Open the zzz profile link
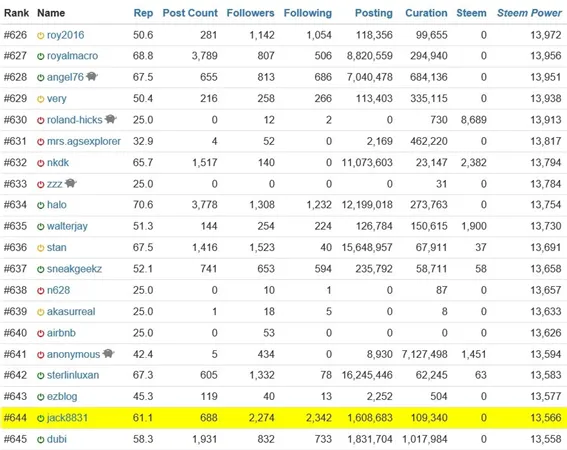This screenshot has width=567, height=450. [55, 184]
